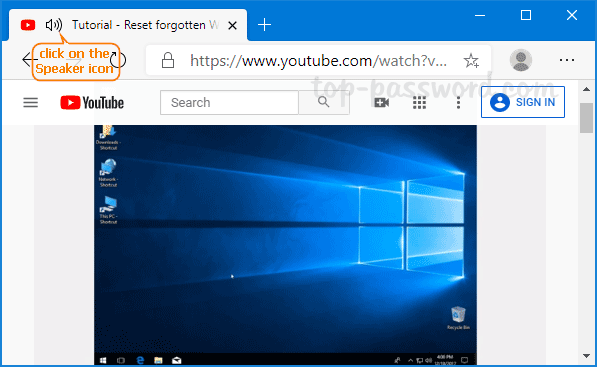597x367 pixels.
Task: Open the browser settings ellipsis menu
Action: (567, 60)
